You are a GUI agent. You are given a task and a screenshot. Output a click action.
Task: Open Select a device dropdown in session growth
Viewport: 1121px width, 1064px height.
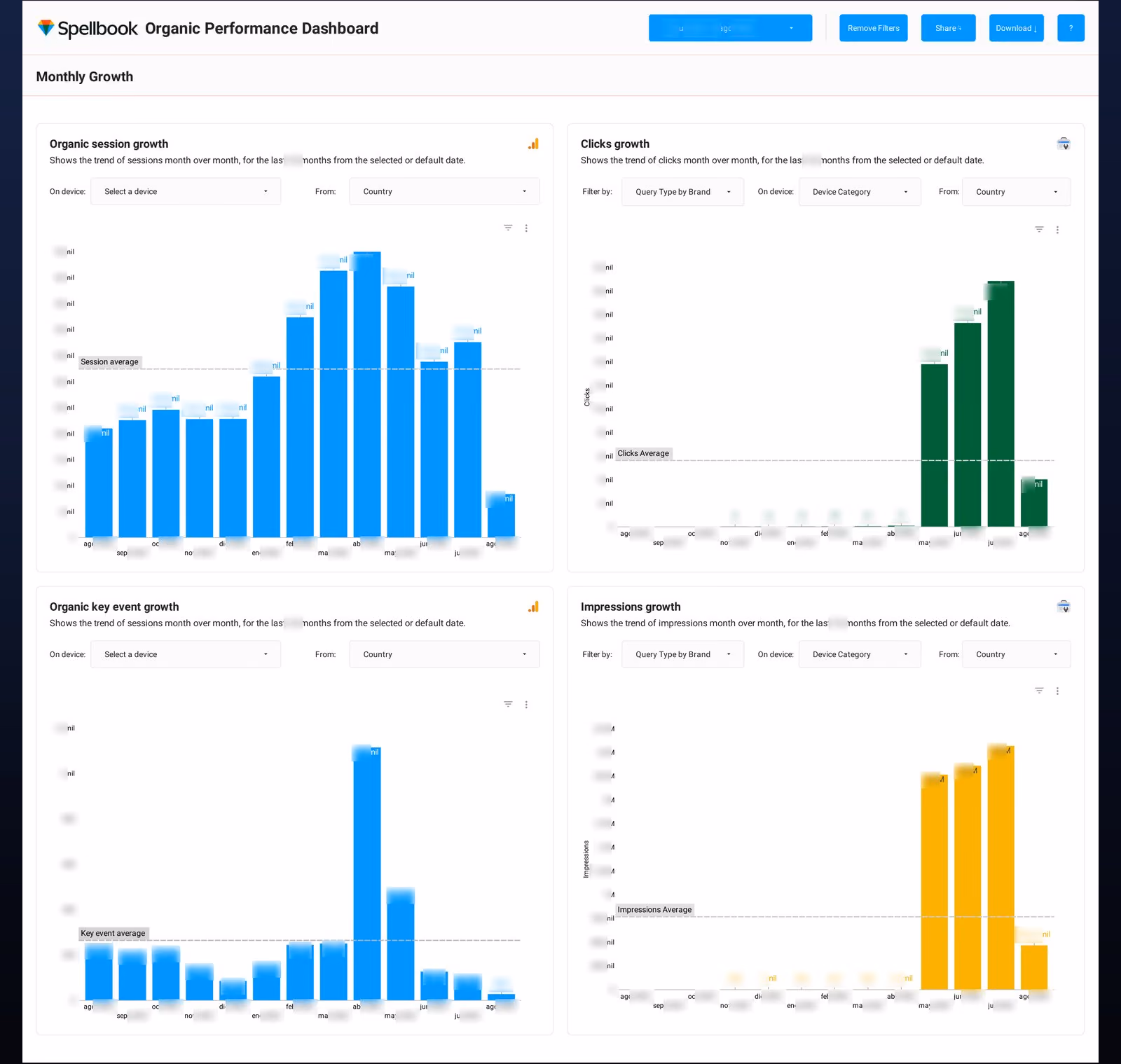[x=186, y=191]
